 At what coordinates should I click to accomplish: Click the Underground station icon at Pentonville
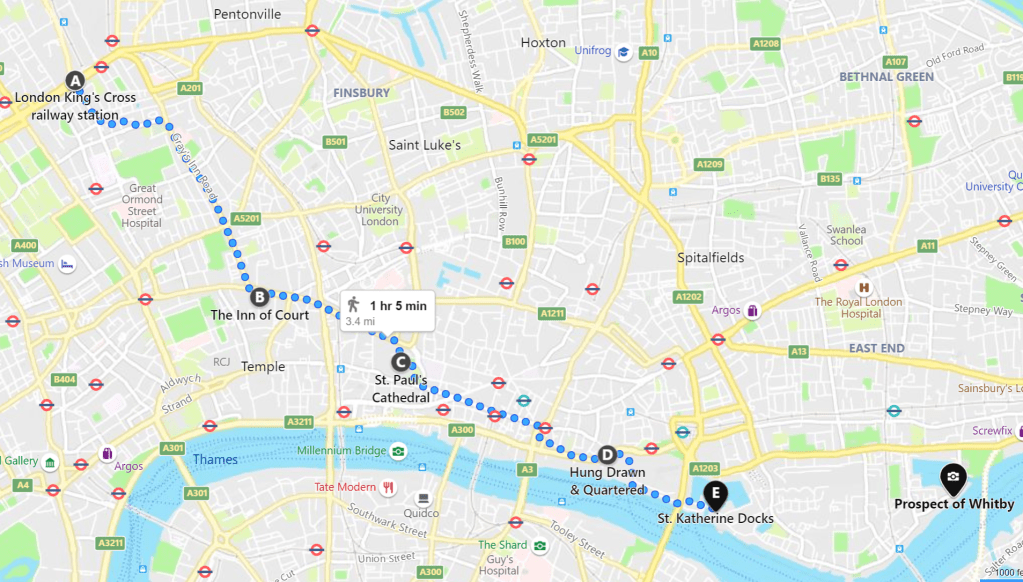coord(313,30)
